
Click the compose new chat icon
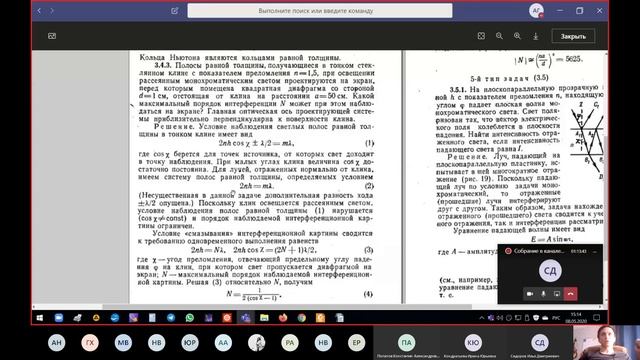coord(175,11)
